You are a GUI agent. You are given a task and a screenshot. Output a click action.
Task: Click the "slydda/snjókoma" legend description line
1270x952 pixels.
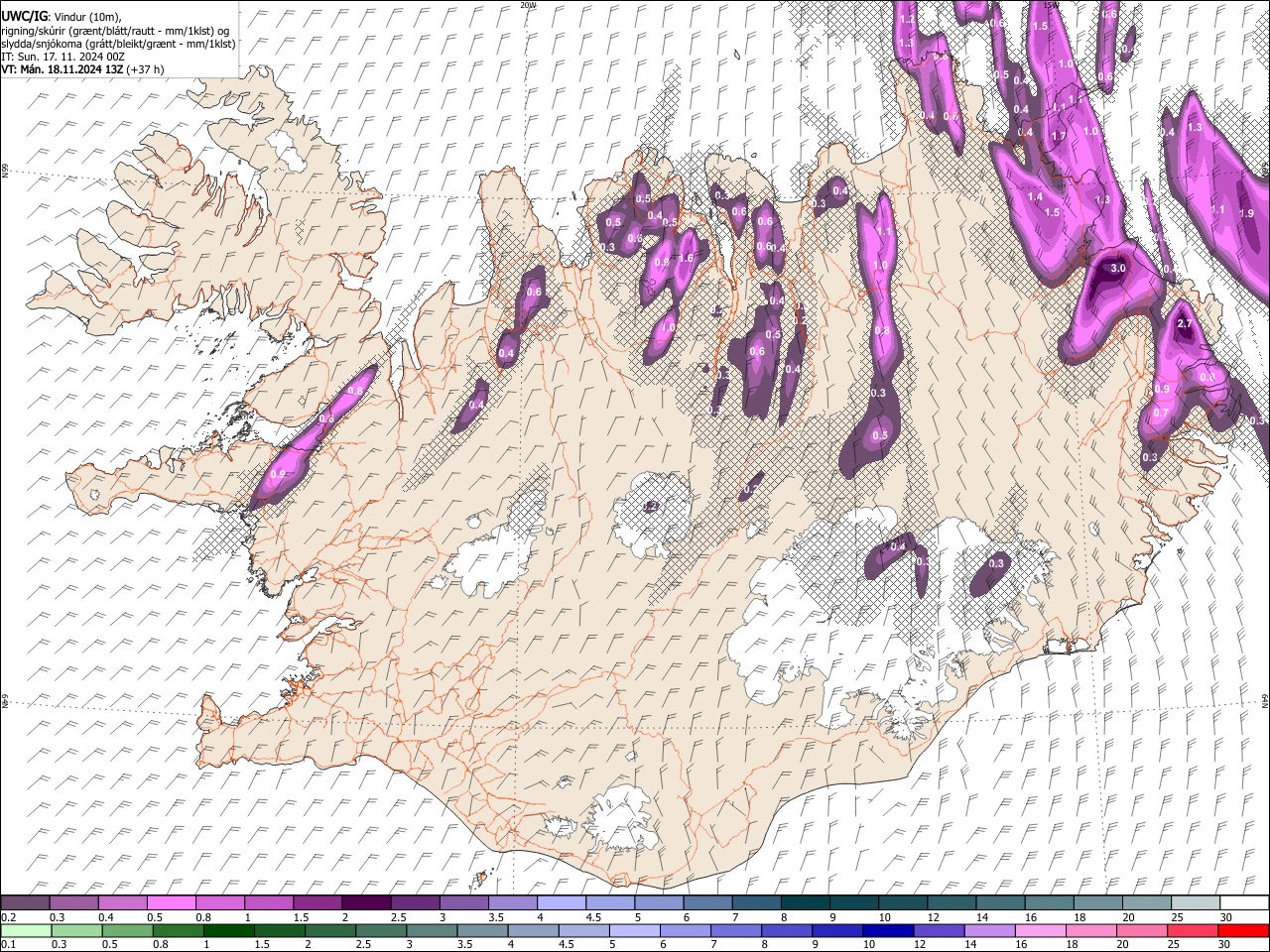tap(118, 43)
